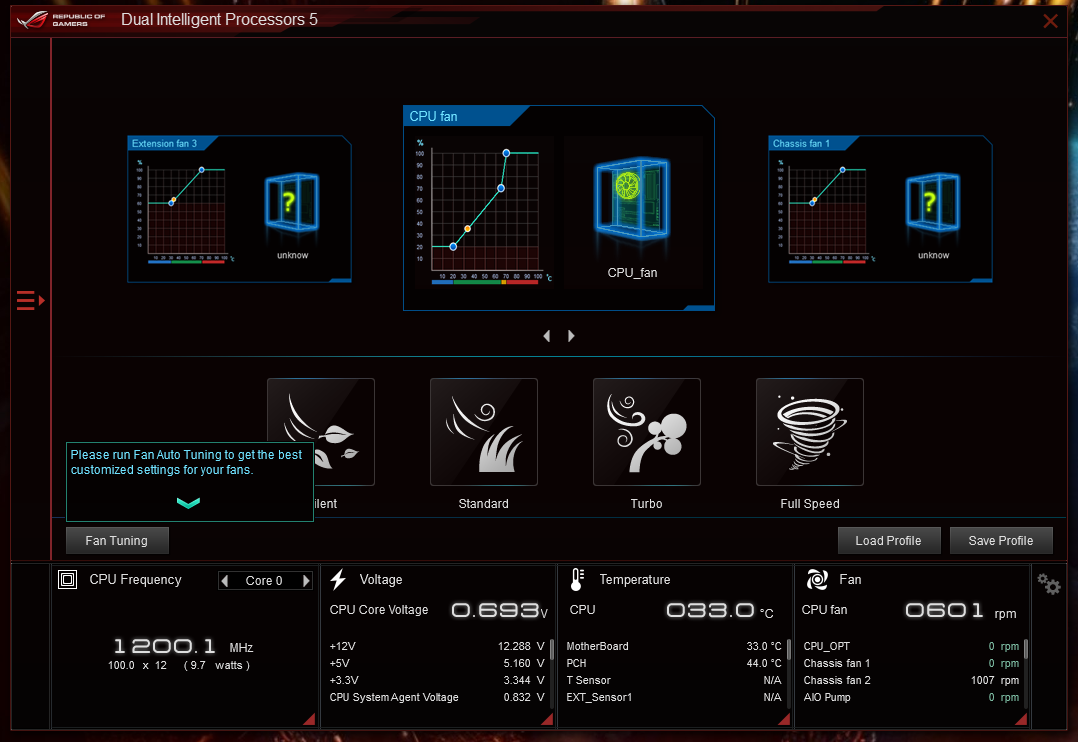The width and height of the screenshot is (1078, 742).
Task: Click the +12V voltage row
Action: (437, 646)
